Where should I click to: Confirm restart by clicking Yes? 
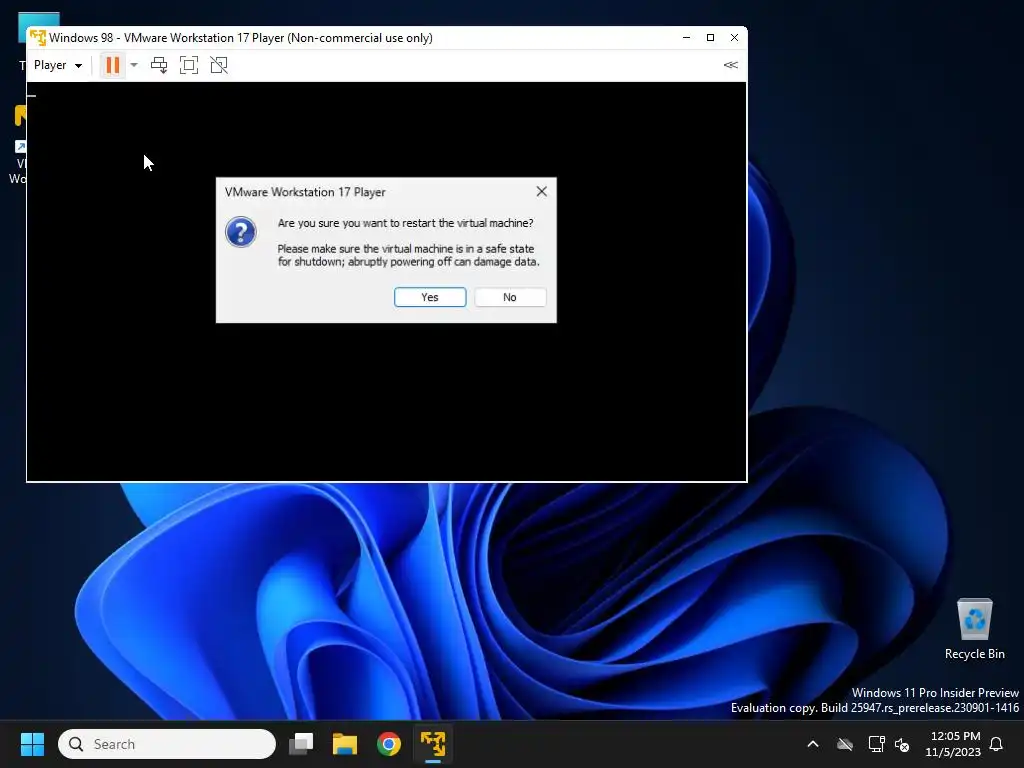[x=430, y=297]
